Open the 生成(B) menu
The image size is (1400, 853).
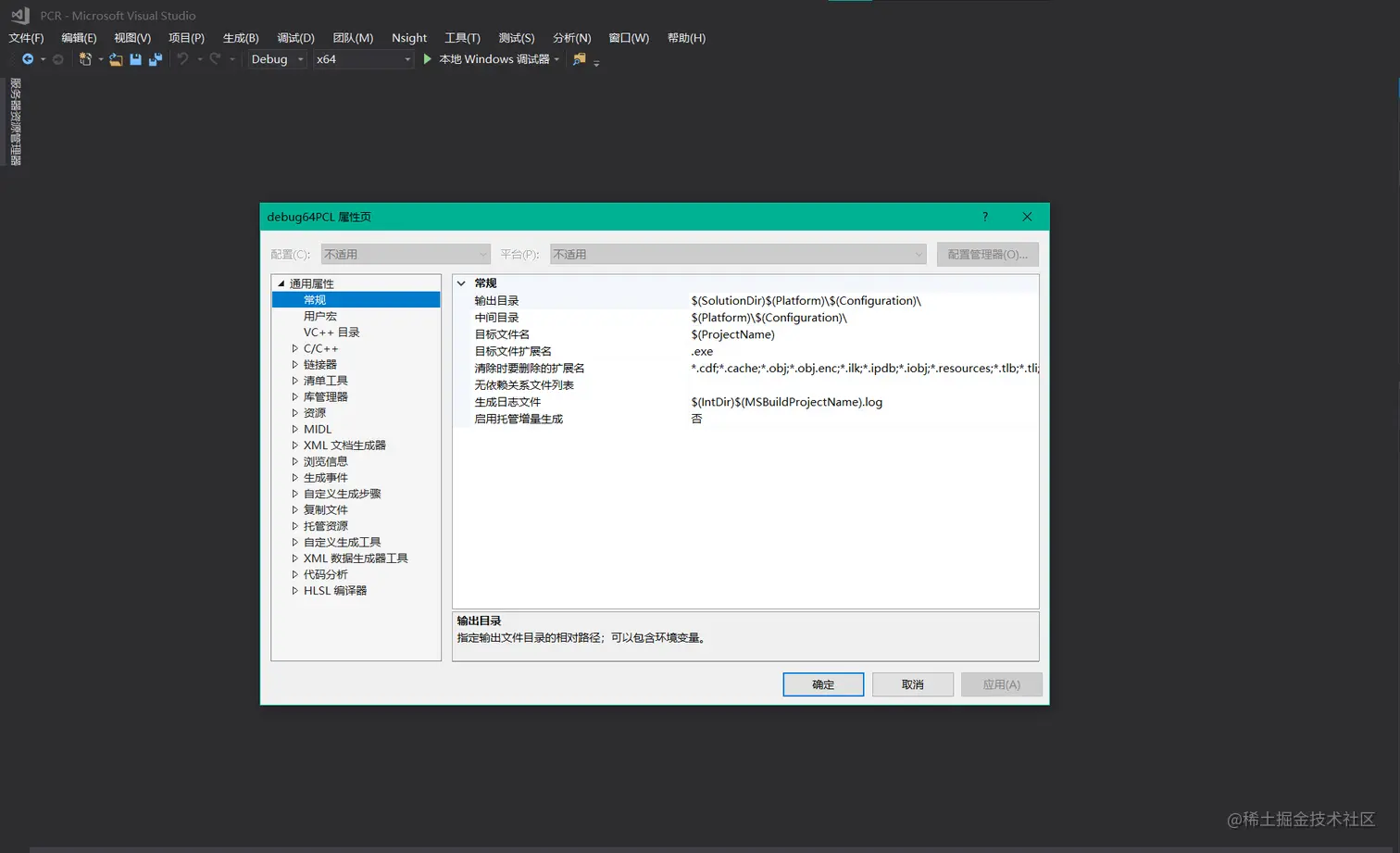point(241,38)
